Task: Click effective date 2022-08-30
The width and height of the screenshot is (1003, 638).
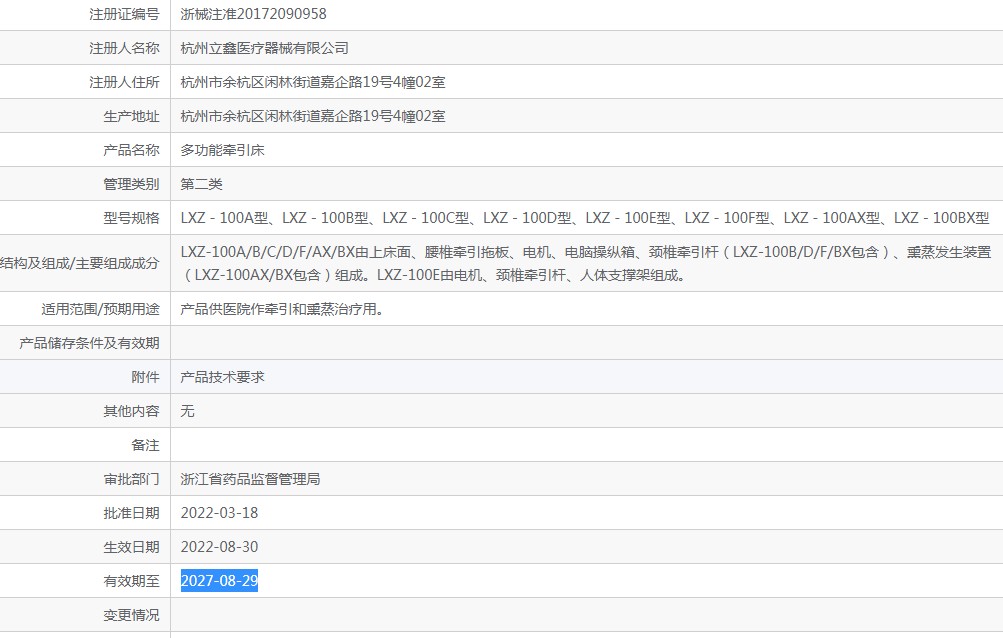Action: click(219, 547)
